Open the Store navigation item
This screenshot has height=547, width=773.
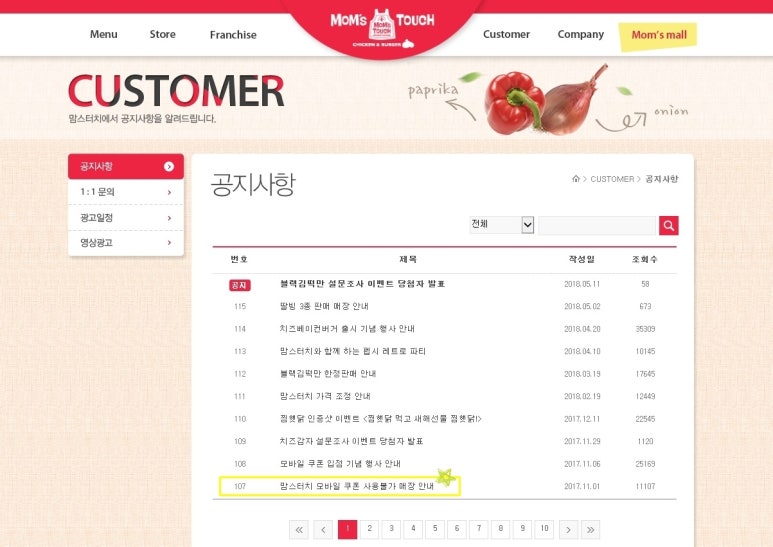[x=162, y=34]
